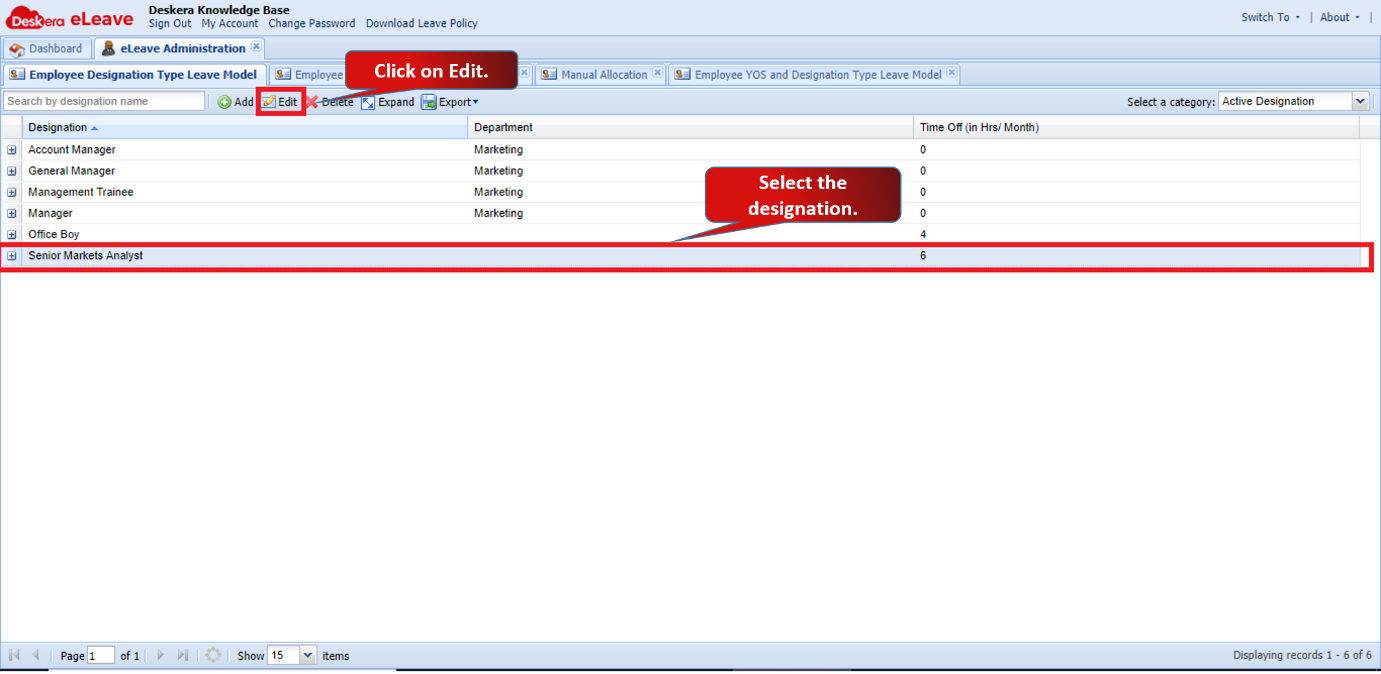The width and height of the screenshot is (1381, 674).
Task: Click Download Leave Policy link
Action: pos(422,23)
